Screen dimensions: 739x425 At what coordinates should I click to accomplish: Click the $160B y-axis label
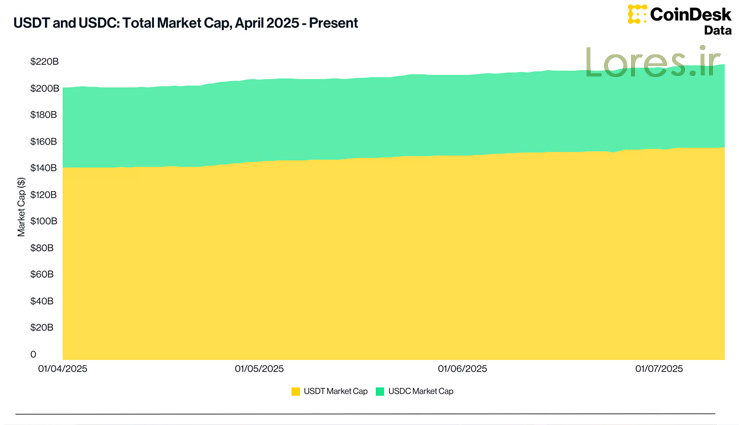point(43,141)
